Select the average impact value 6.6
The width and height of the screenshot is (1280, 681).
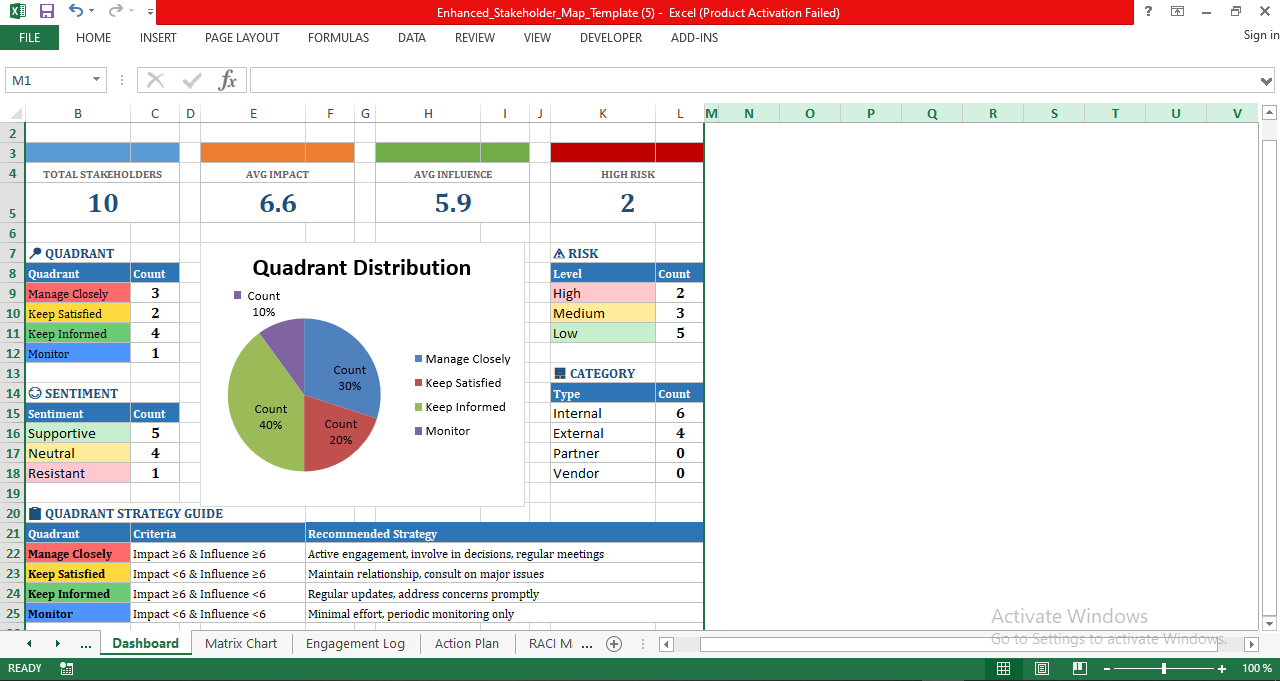coord(278,204)
